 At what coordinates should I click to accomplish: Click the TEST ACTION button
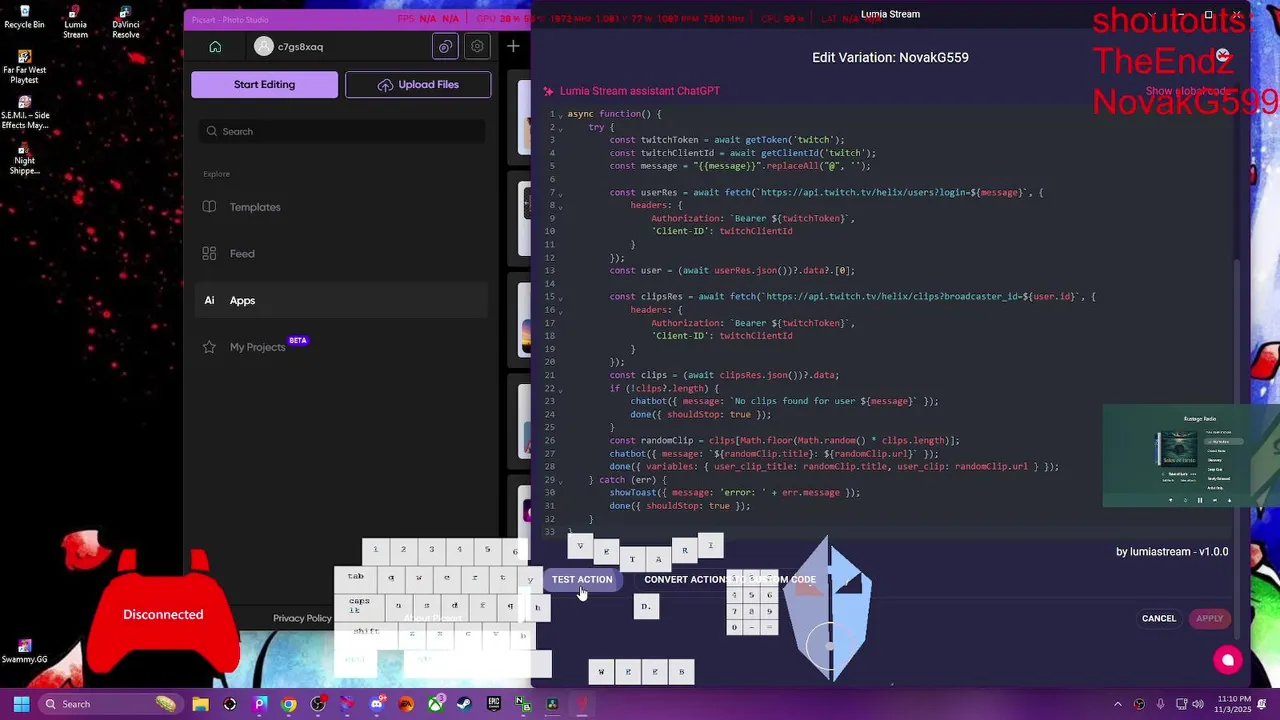pos(582,579)
